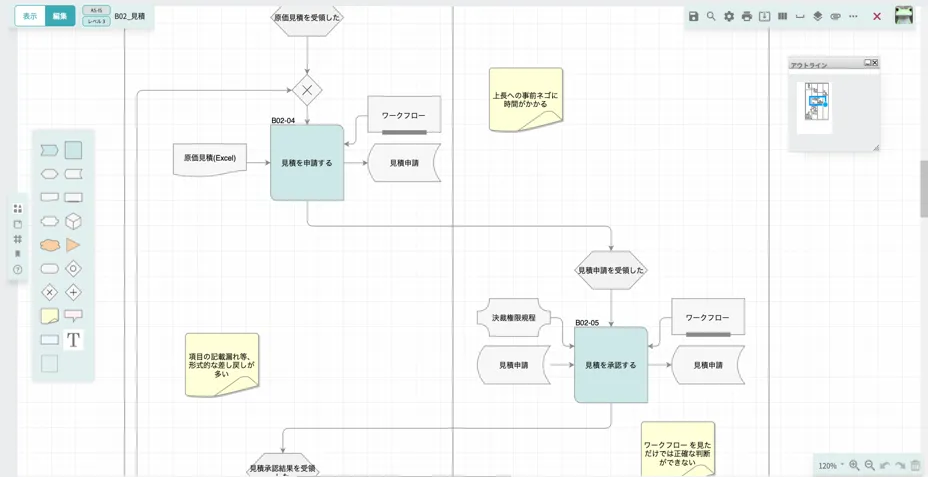The image size is (928, 477).
Task: Select the X gateway diamond in palette
Action: [50, 292]
